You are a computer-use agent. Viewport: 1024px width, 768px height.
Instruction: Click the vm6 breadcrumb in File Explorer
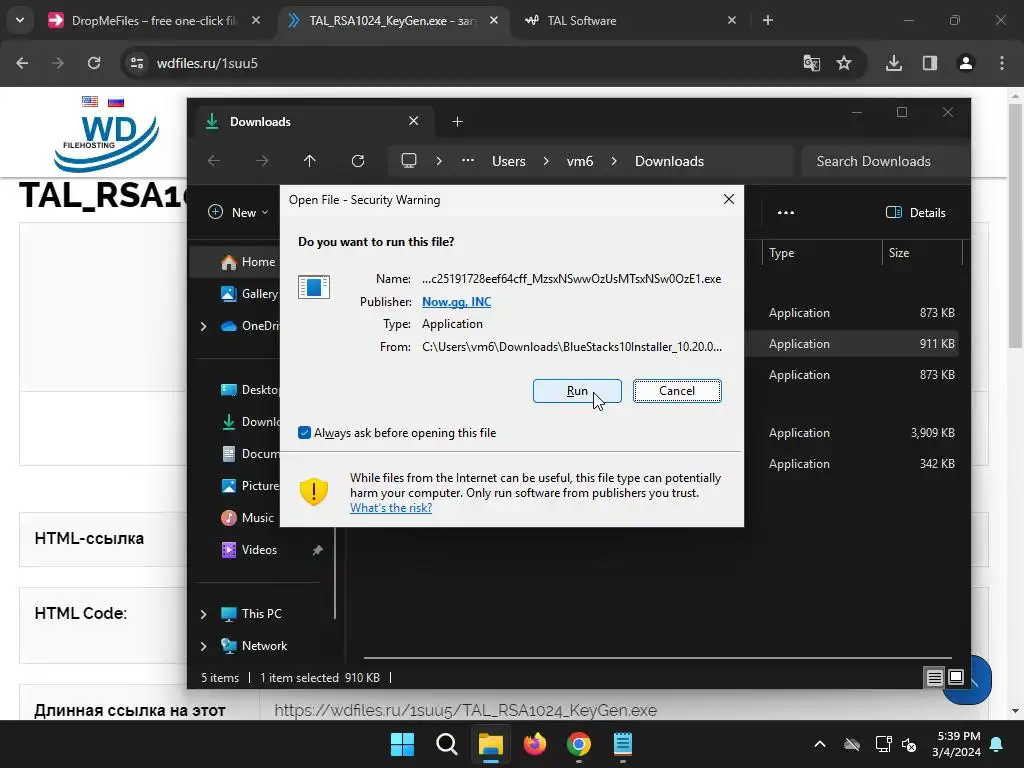tap(579, 161)
